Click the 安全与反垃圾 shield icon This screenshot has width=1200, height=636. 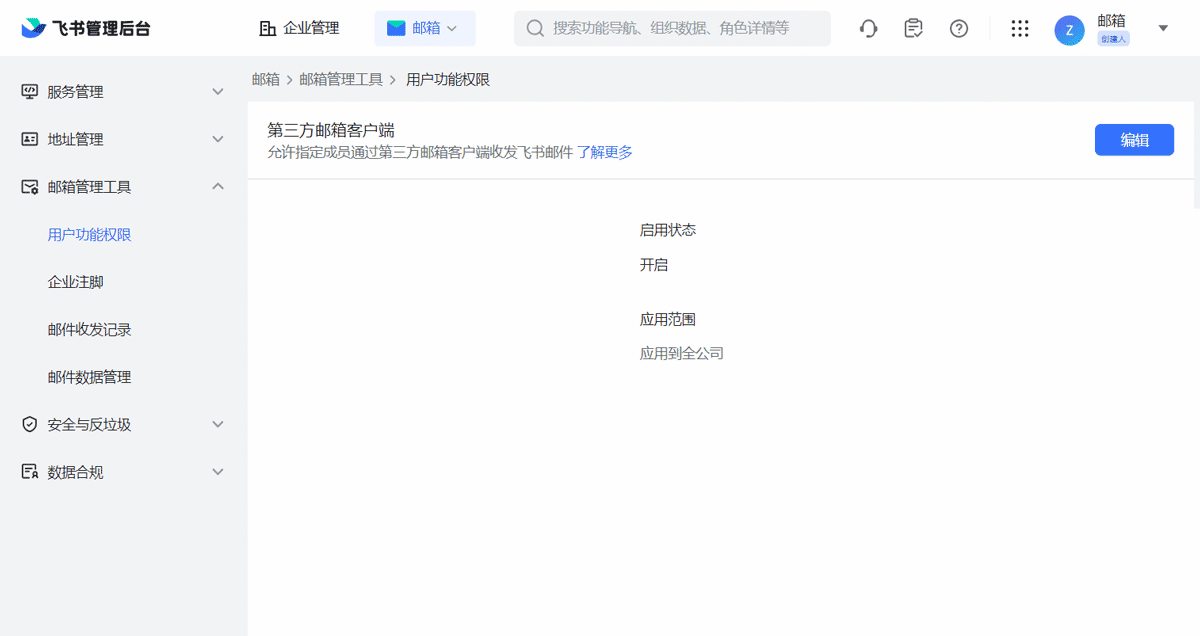pyautogui.click(x=29, y=424)
